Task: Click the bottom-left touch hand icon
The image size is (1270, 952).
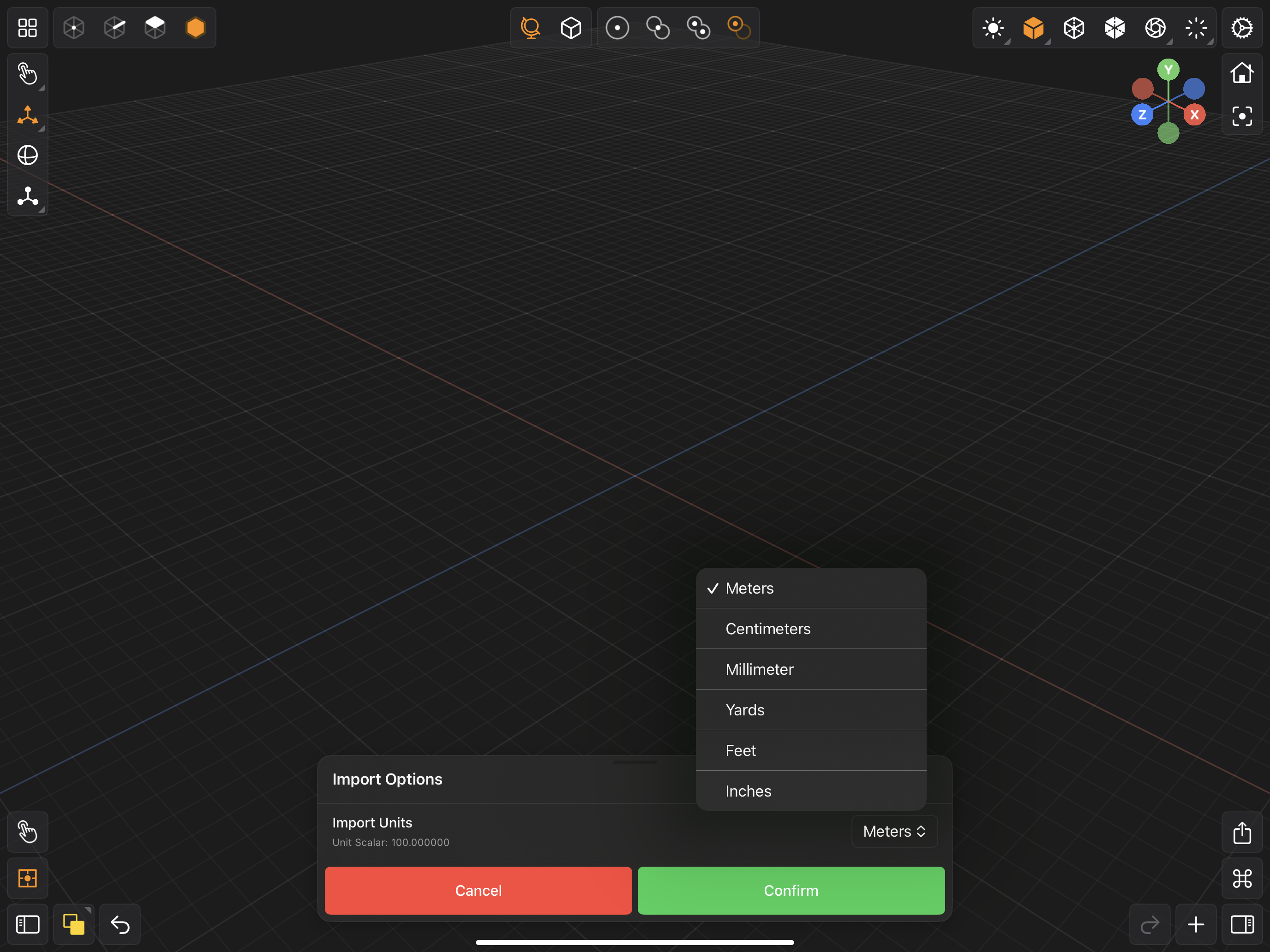Action: [x=28, y=832]
